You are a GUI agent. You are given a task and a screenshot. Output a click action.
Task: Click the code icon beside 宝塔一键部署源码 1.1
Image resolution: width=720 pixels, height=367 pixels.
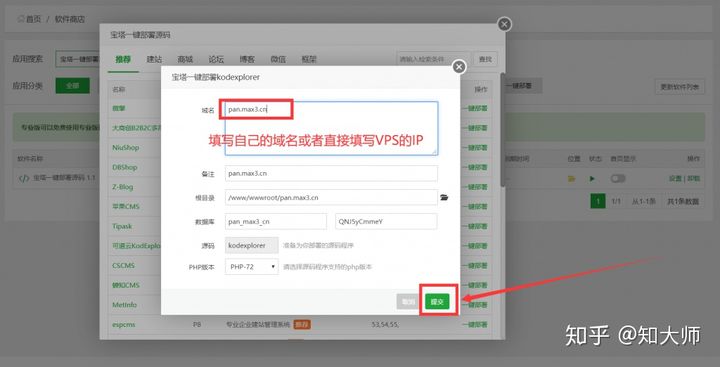pyautogui.click(x=24, y=178)
